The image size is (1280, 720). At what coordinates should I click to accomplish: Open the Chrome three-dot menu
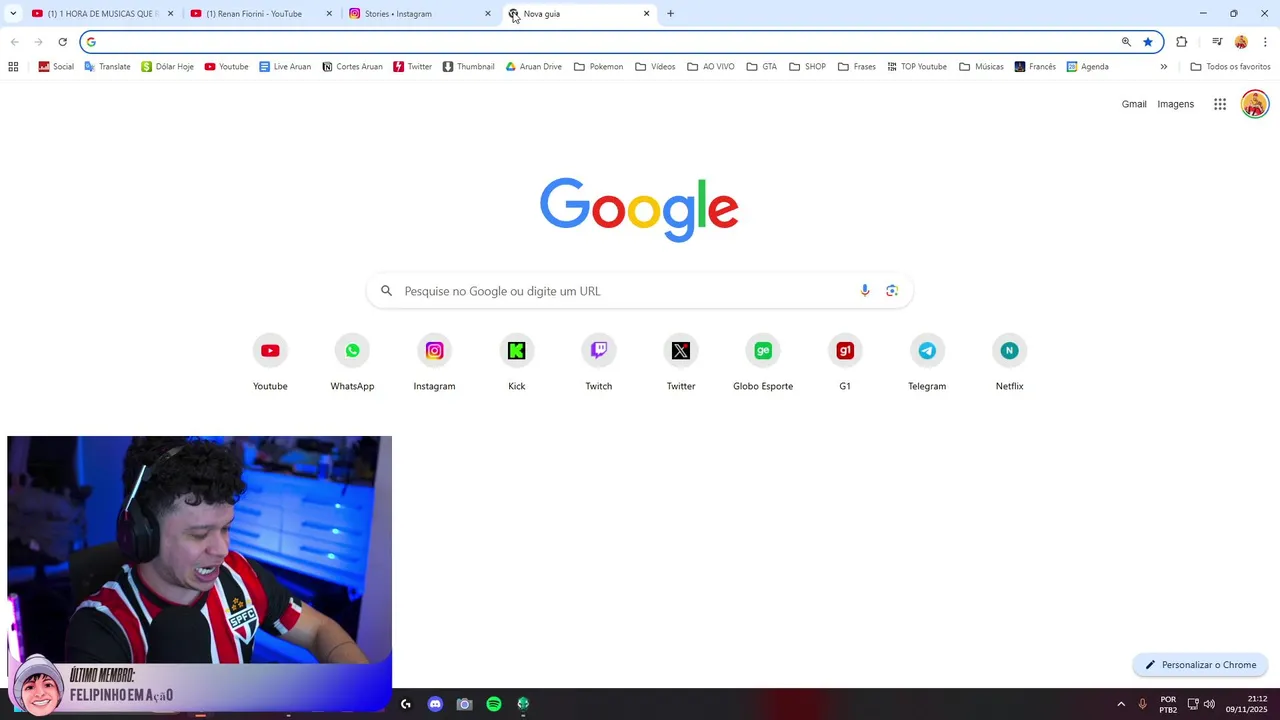pos(1265,42)
